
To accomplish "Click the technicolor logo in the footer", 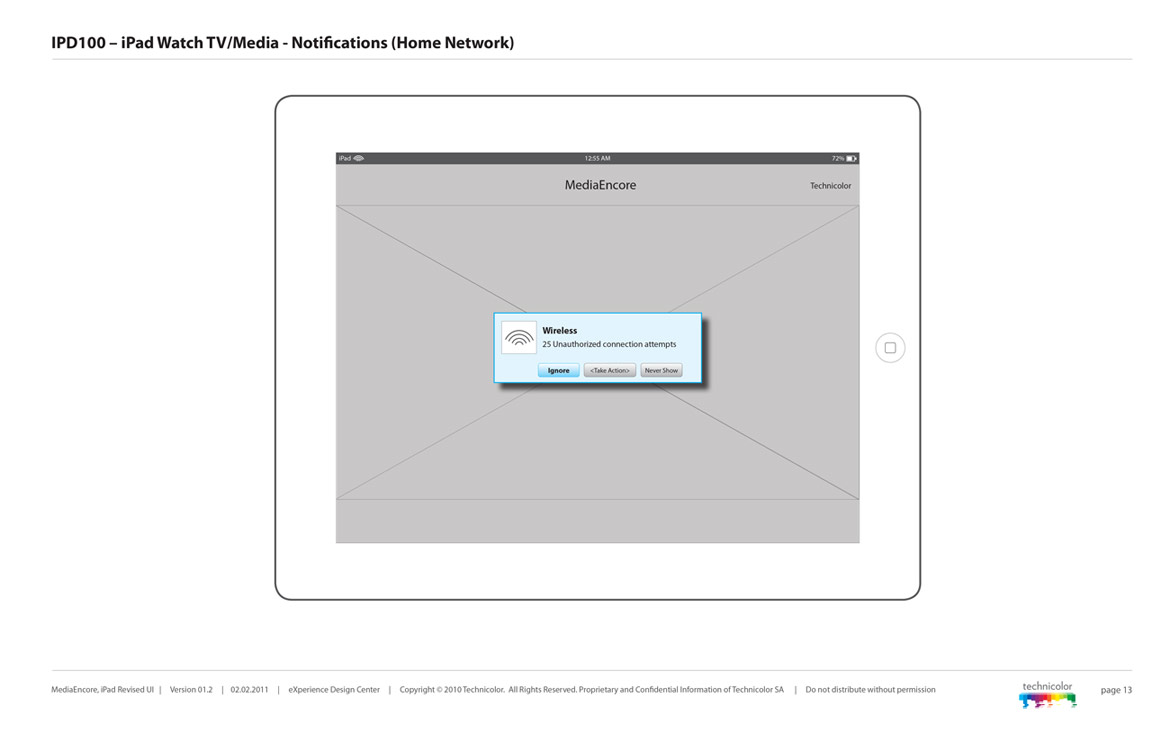I will point(1047,695).
